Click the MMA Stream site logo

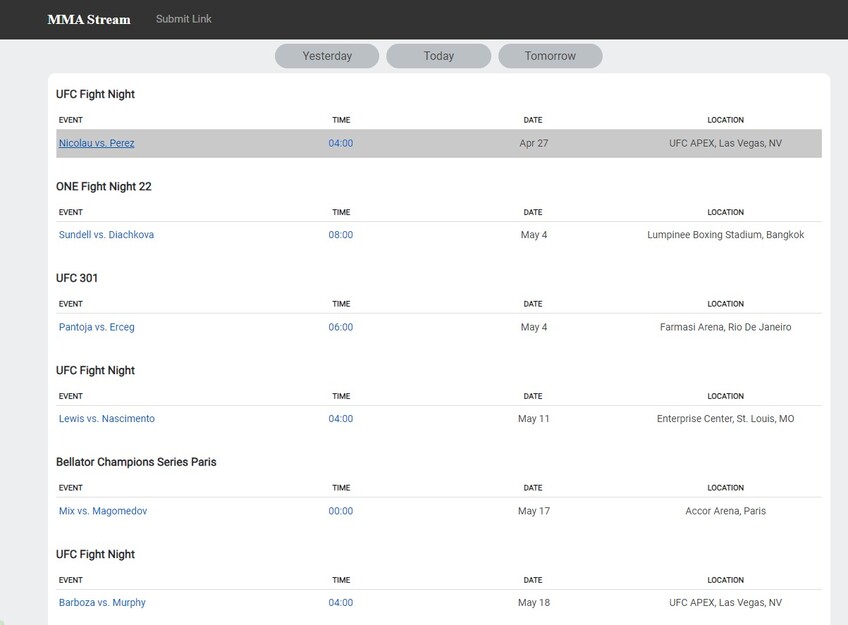click(89, 19)
